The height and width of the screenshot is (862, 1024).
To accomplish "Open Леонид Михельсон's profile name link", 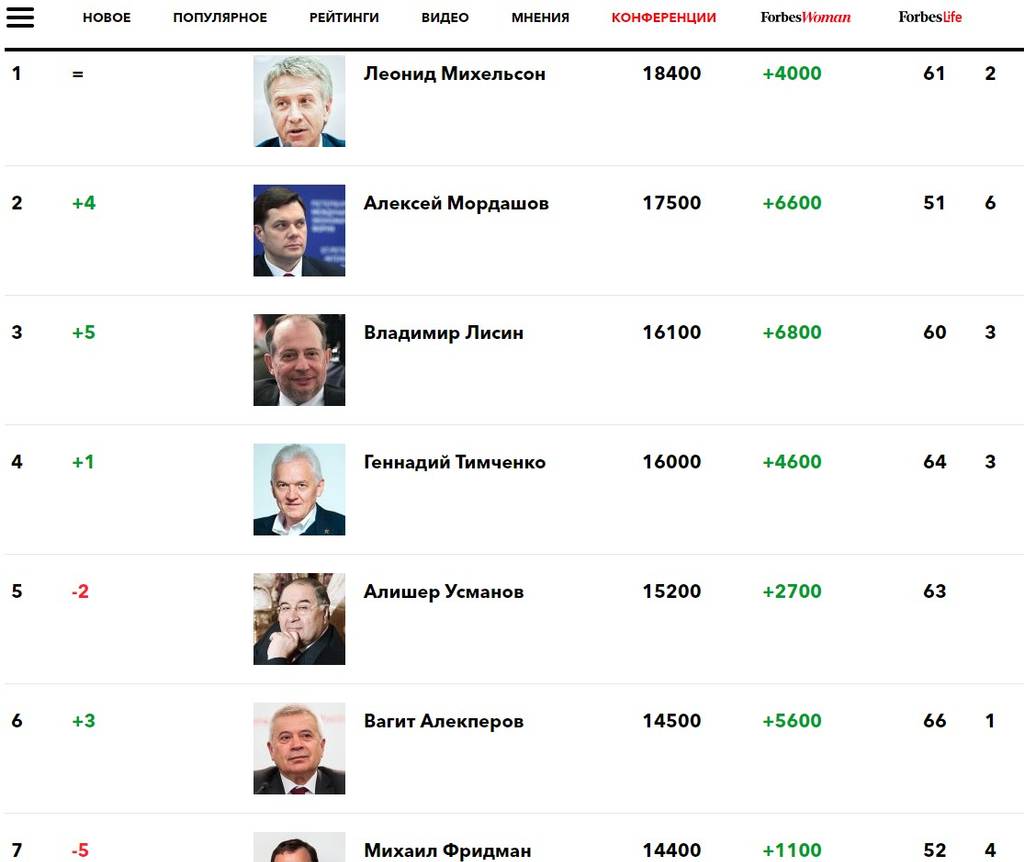I will tap(454, 73).
